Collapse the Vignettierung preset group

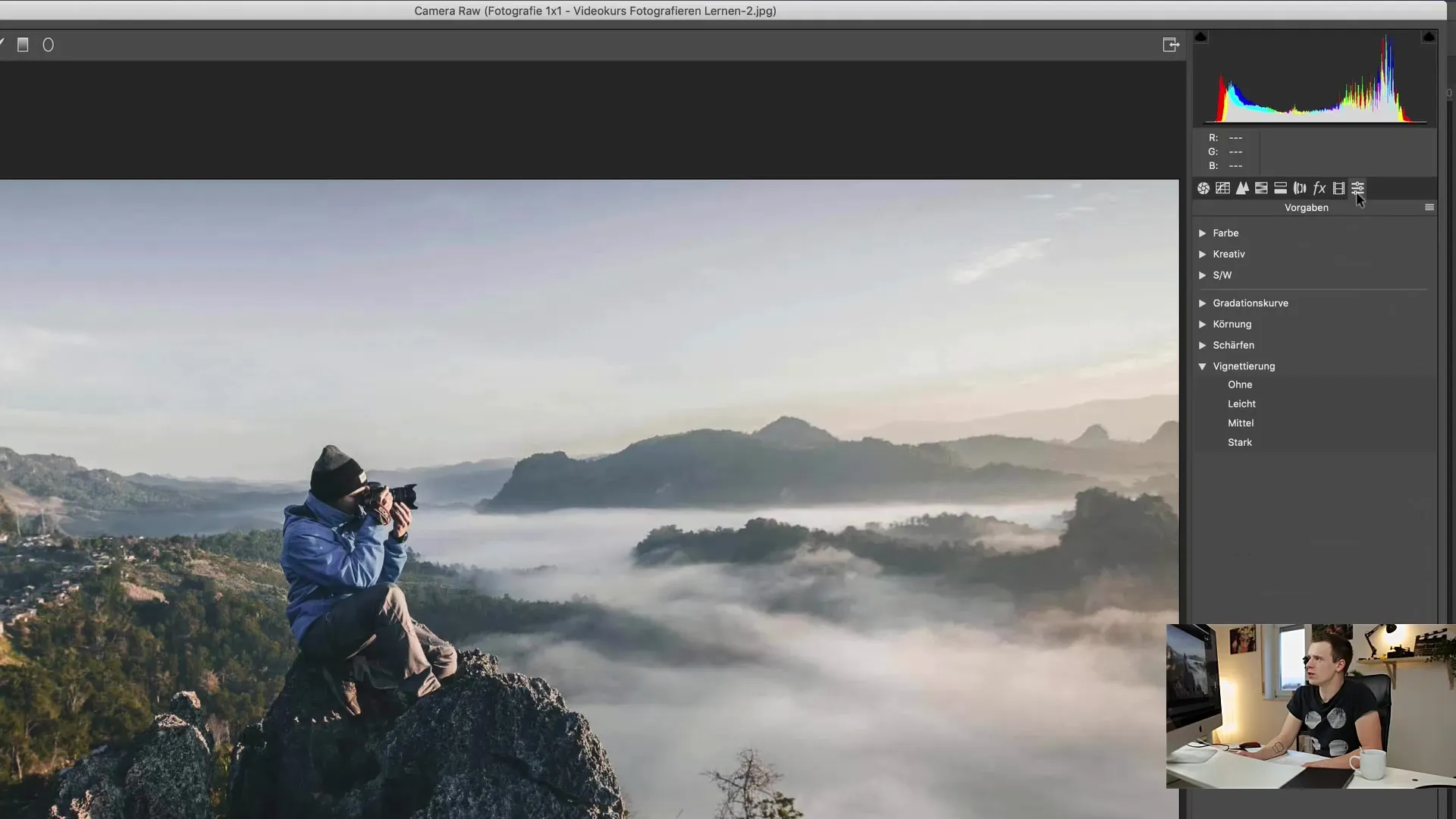tap(1202, 366)
